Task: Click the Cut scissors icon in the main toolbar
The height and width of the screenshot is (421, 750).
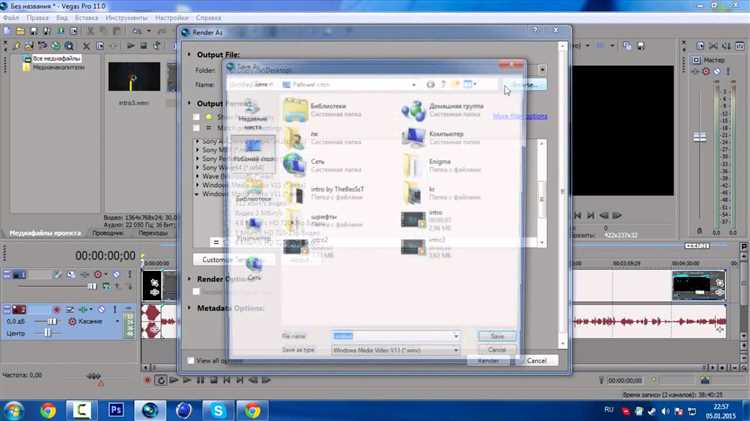Action: coord(90,31)
